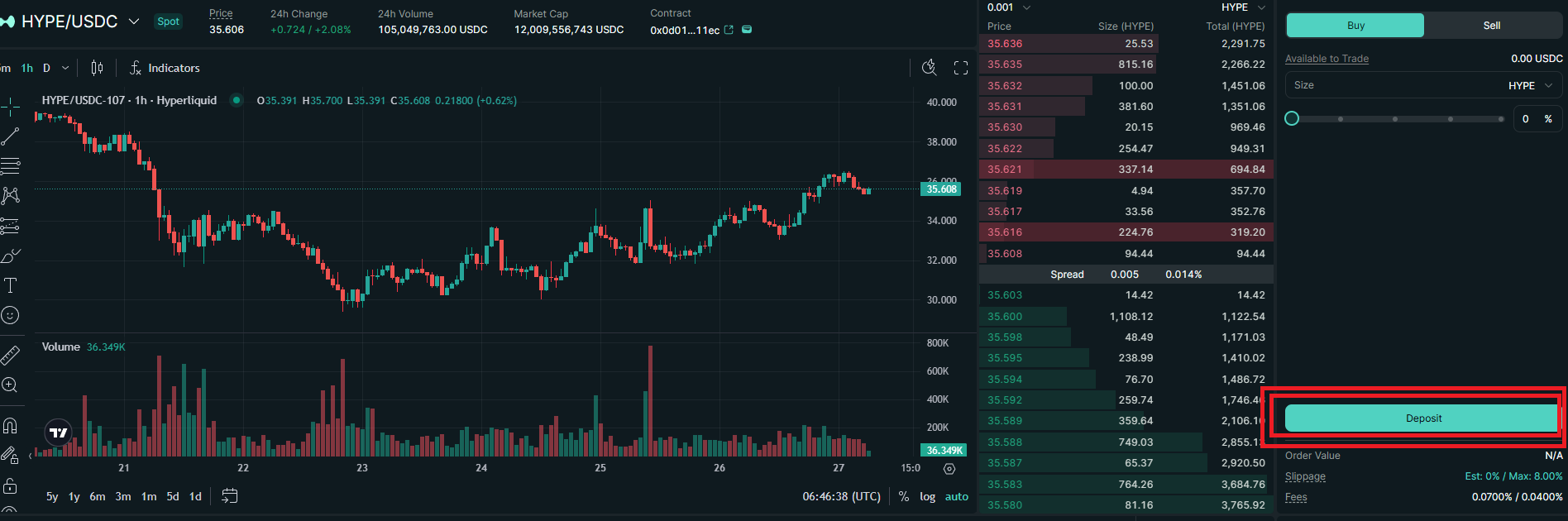1568x521 pixels.
Task: Toggle log scale on price axis
Action: coord(928,496)
